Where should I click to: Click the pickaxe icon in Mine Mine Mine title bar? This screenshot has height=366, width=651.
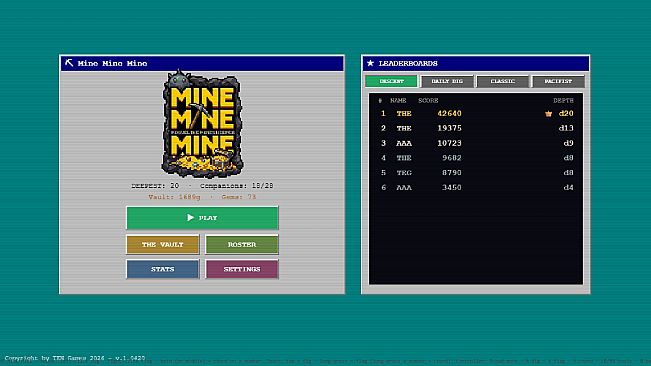(69, 63)
